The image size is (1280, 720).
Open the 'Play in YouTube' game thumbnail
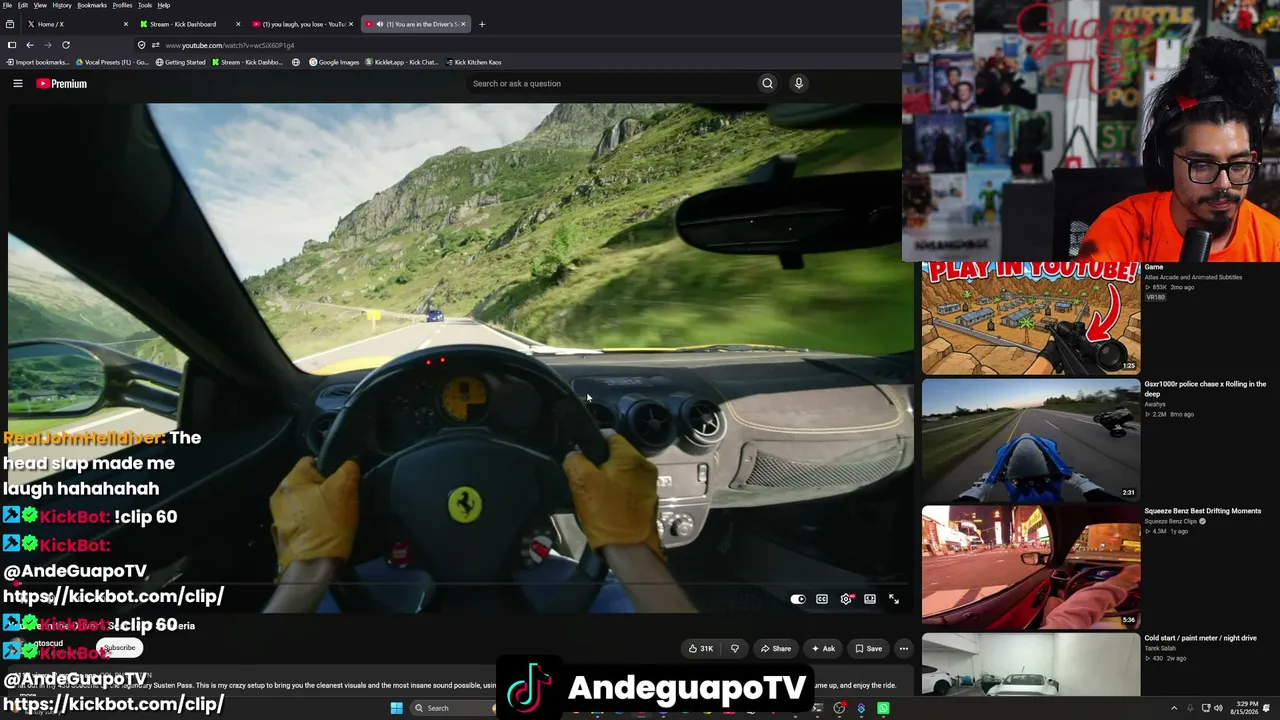1031,318
